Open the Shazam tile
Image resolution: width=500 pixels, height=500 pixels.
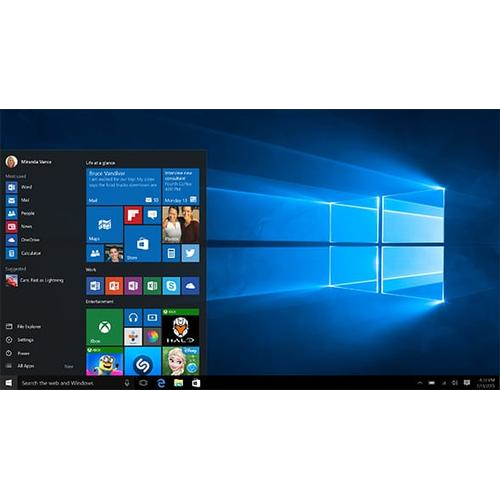point(142,361)
